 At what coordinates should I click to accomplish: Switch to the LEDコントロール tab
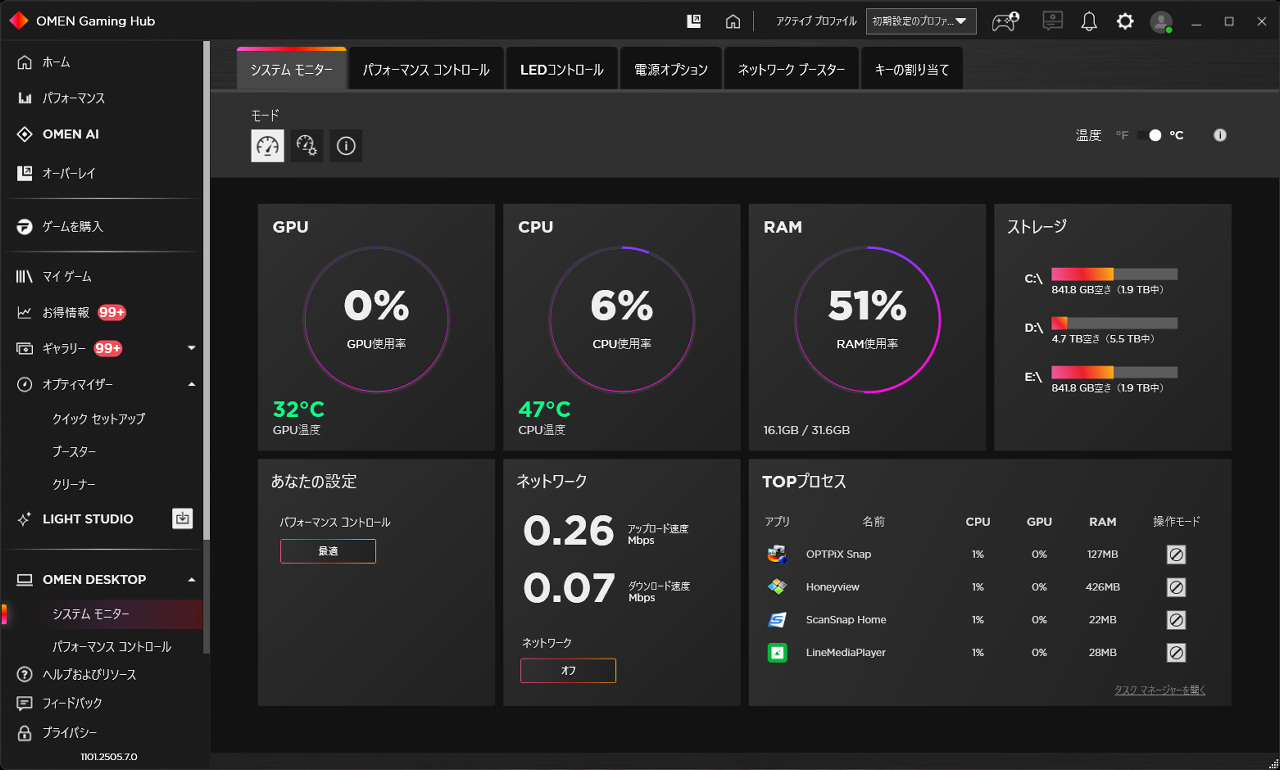click(x=561, y=70)
